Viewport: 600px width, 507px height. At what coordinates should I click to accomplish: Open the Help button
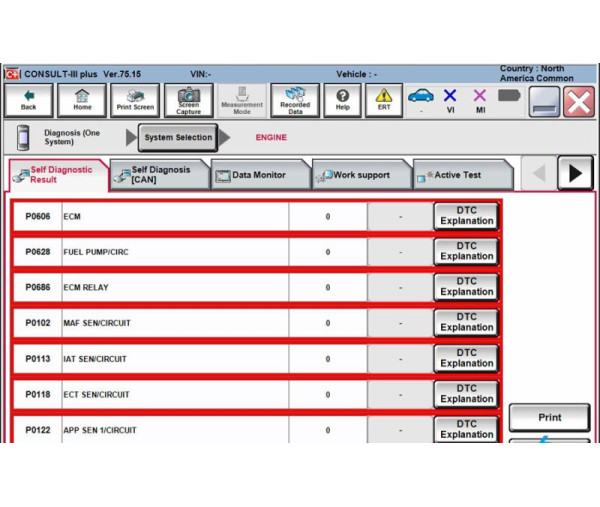coord(342,100)
